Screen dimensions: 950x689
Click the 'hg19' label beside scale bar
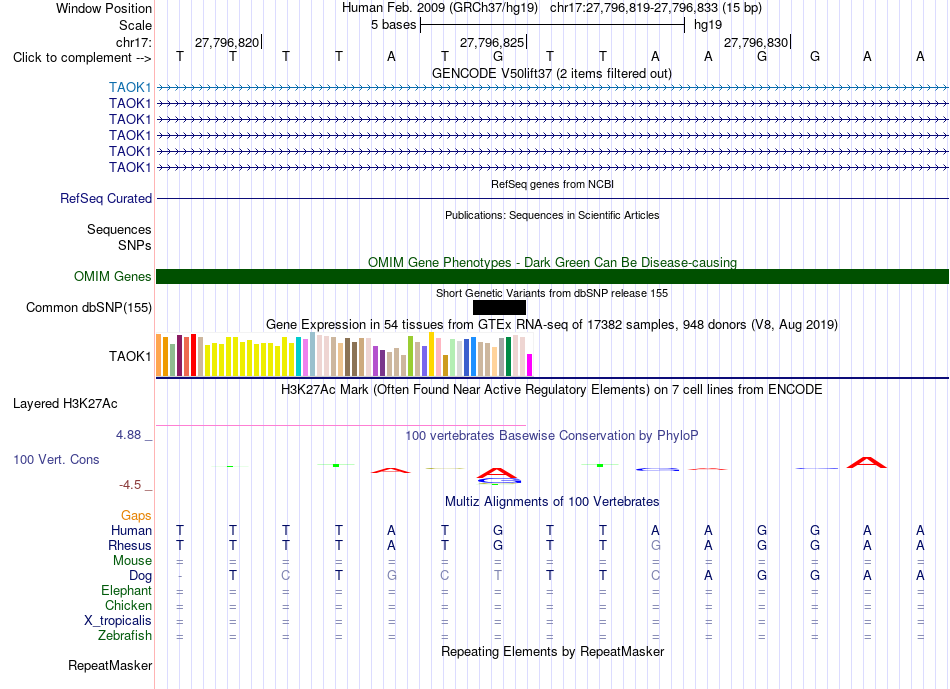[708, 25]
